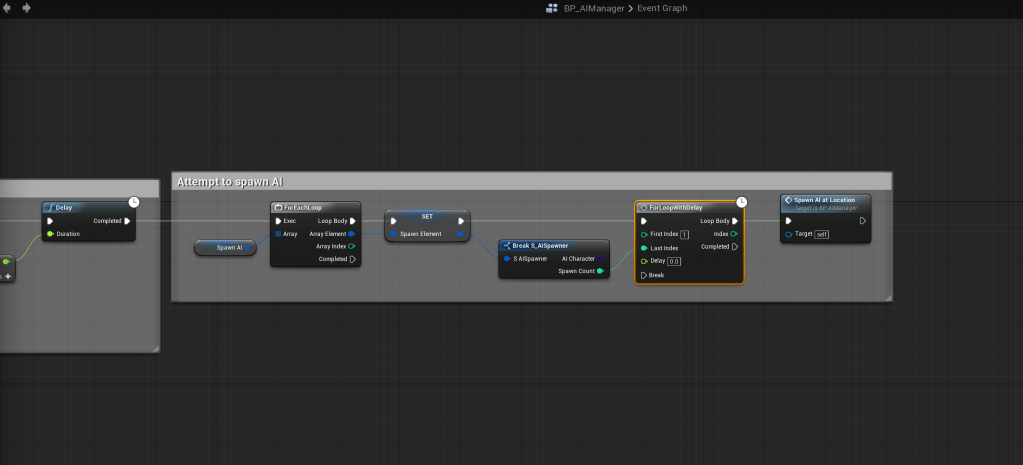Click the Array Index output pin

(352, 246)
